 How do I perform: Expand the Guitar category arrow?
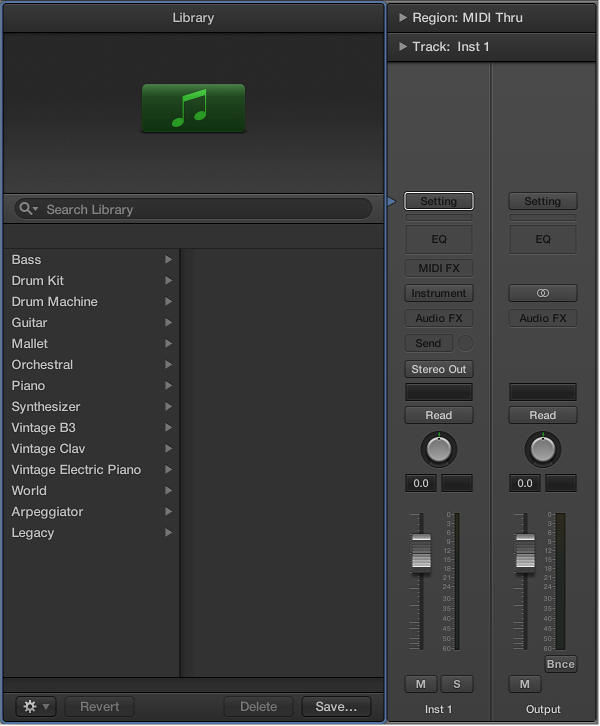click(169, 322)
